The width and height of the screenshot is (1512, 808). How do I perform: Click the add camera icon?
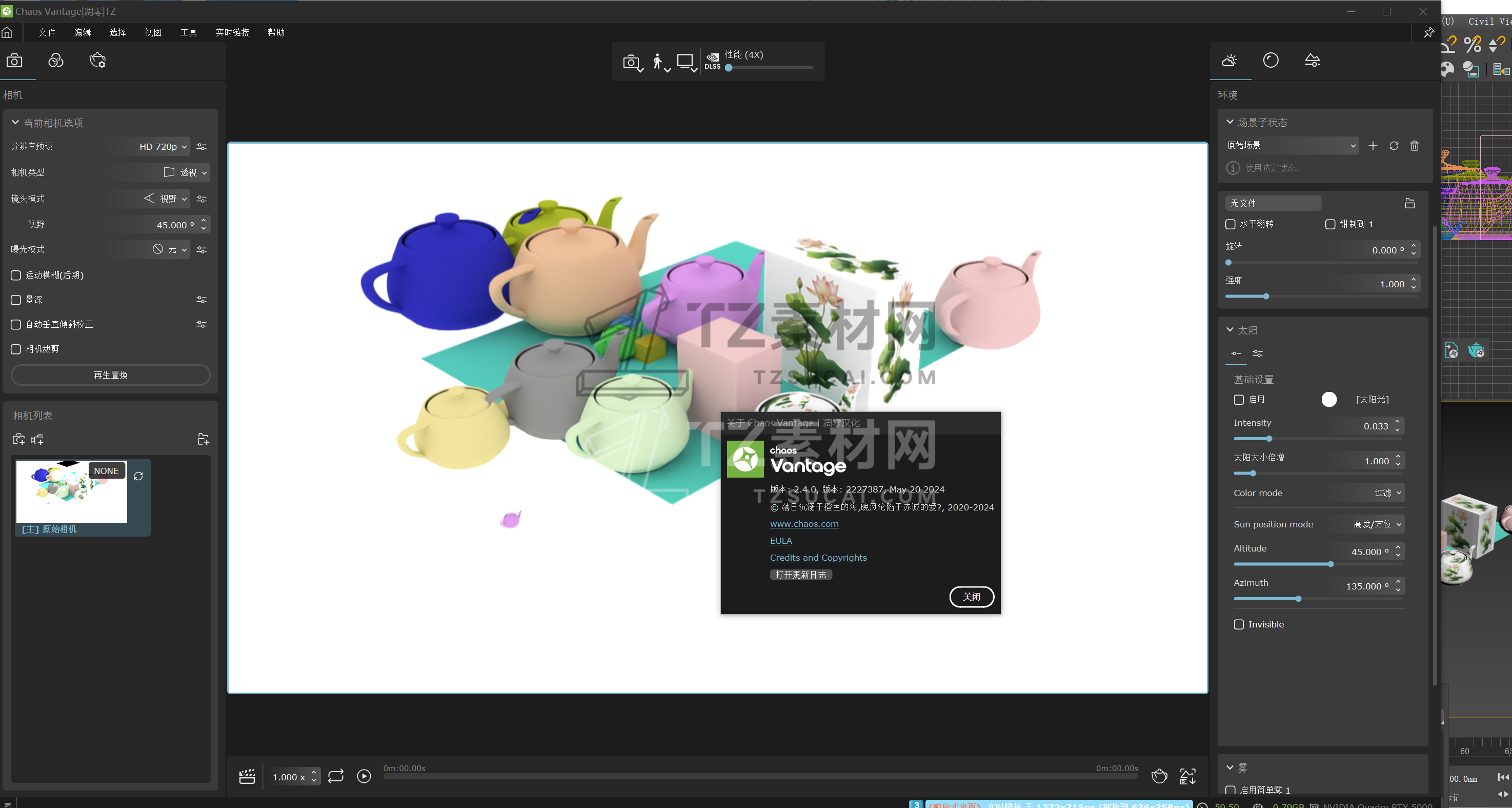coord(18,439)
